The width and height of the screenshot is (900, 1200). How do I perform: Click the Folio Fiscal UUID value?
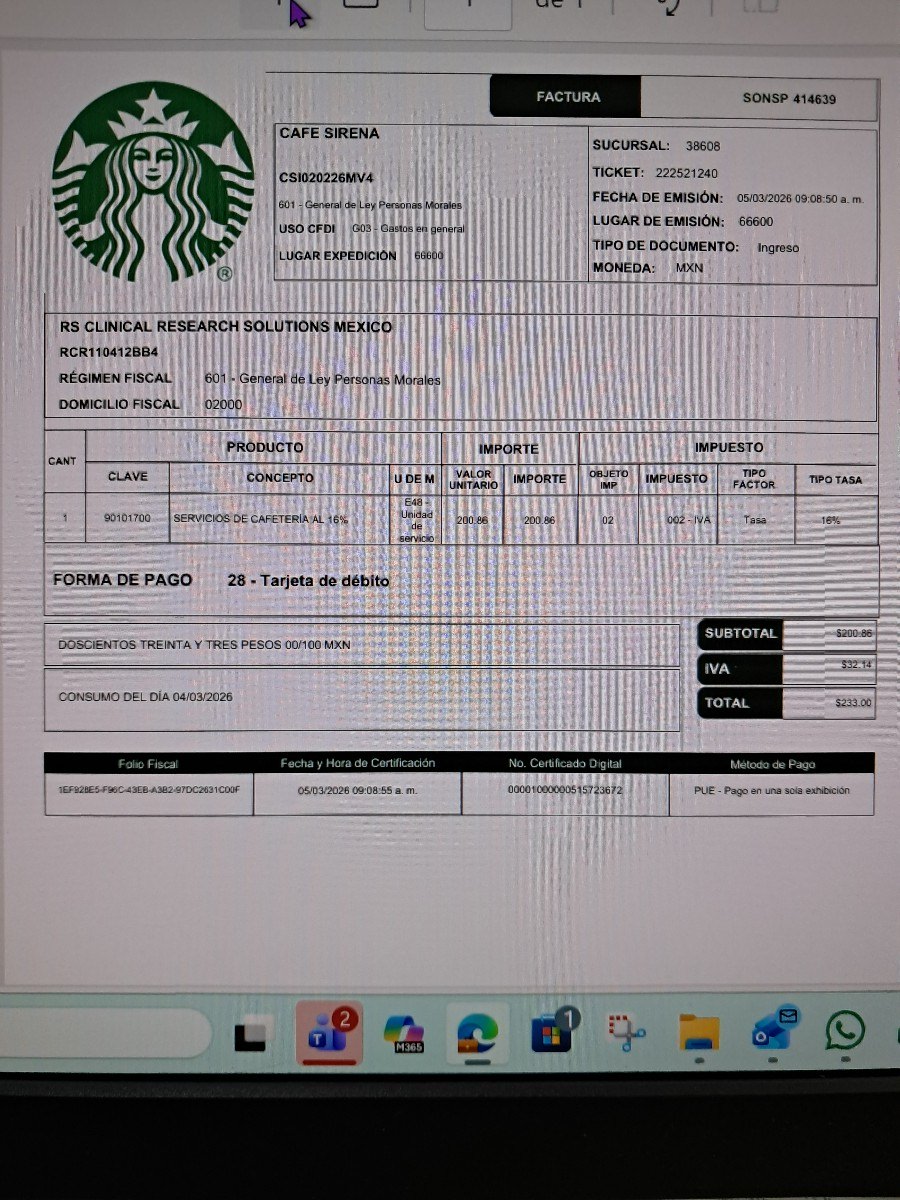(149, 790)
